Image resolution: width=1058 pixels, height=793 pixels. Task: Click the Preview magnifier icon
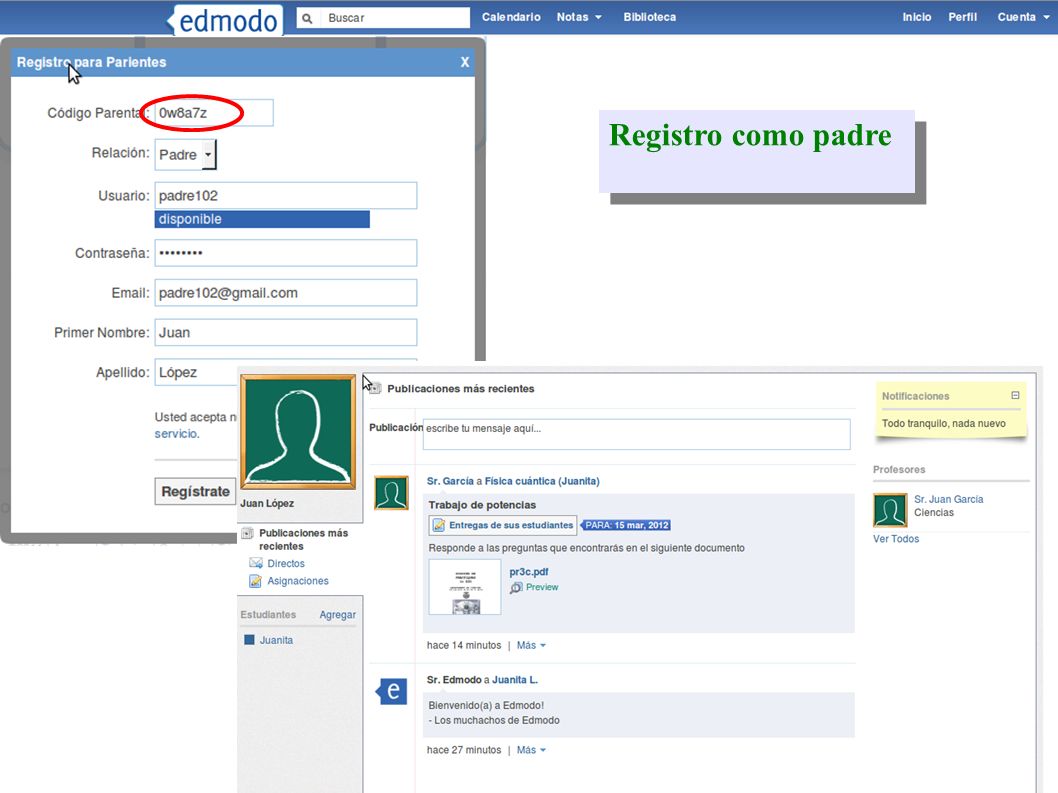click(x=516, y=588)
